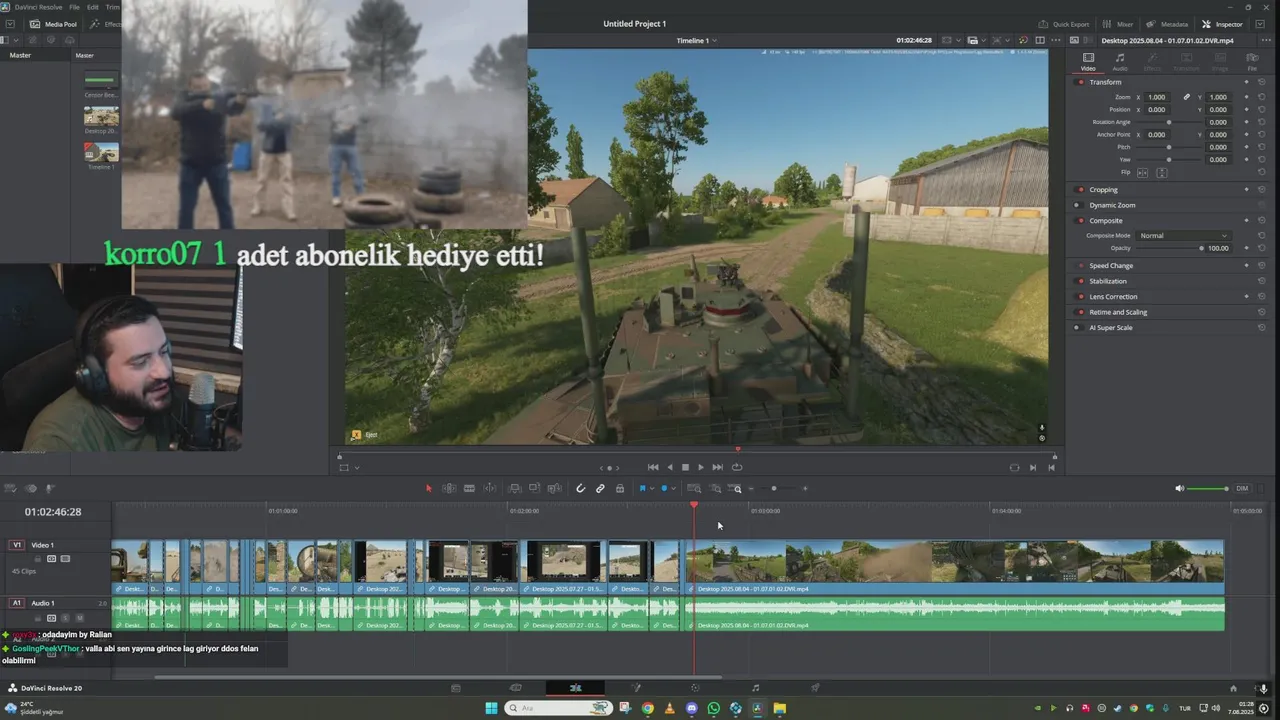Image resolution: width=1280 pixels, height=720 pixels.
Task: Open the Timeline 1 name dropdown
Action: click(697, 40)
